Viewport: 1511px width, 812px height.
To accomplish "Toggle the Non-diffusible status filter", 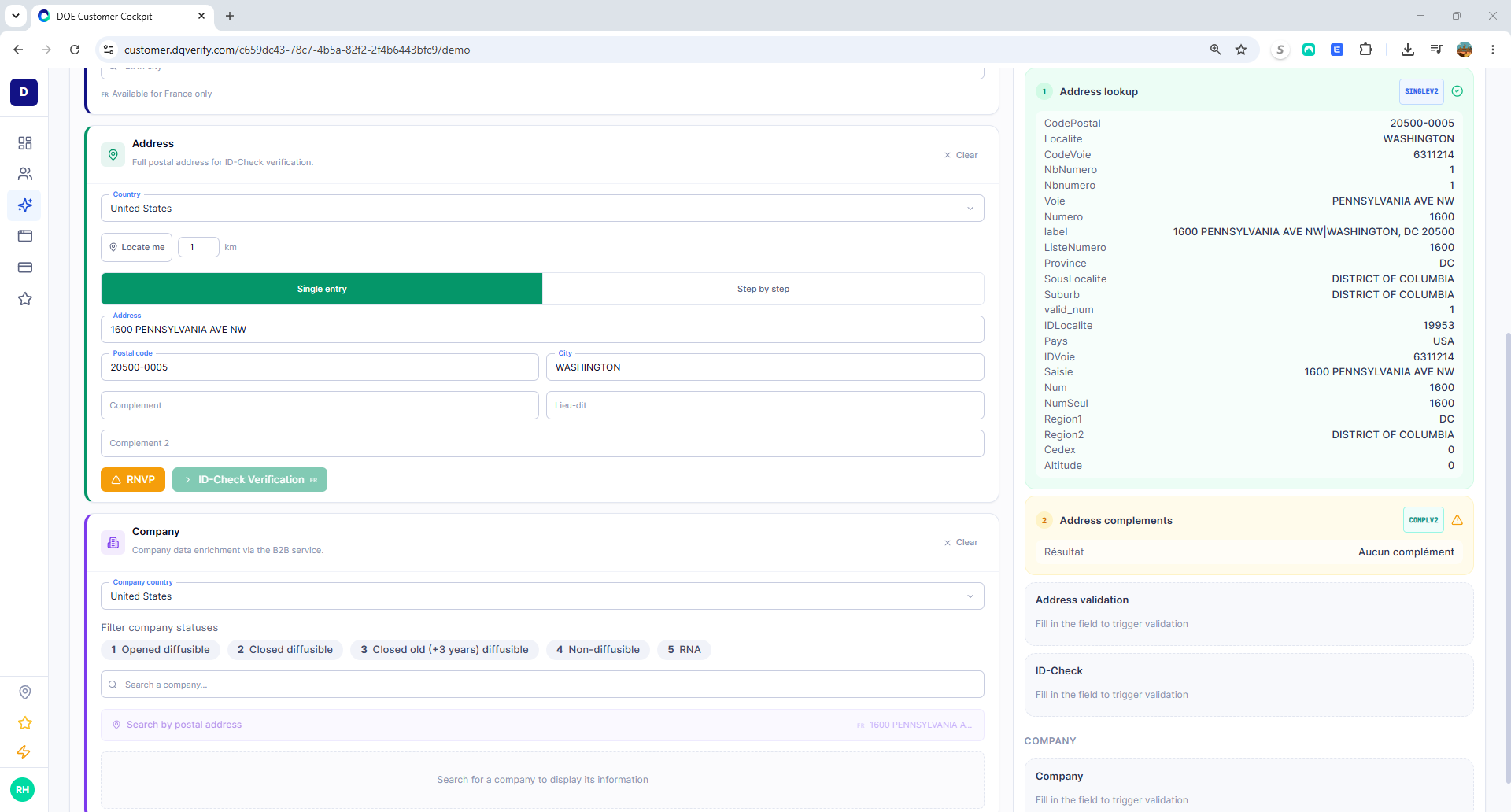I will point(598,650).
